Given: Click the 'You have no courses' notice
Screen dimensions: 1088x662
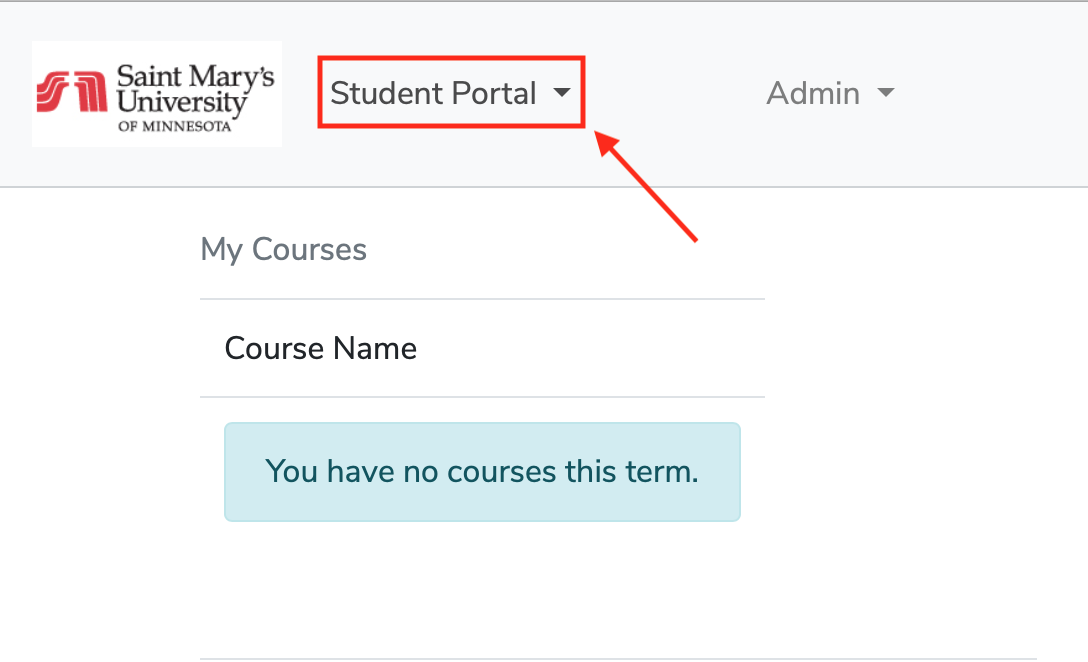Looking at the screenshot, I should point(482,472).
